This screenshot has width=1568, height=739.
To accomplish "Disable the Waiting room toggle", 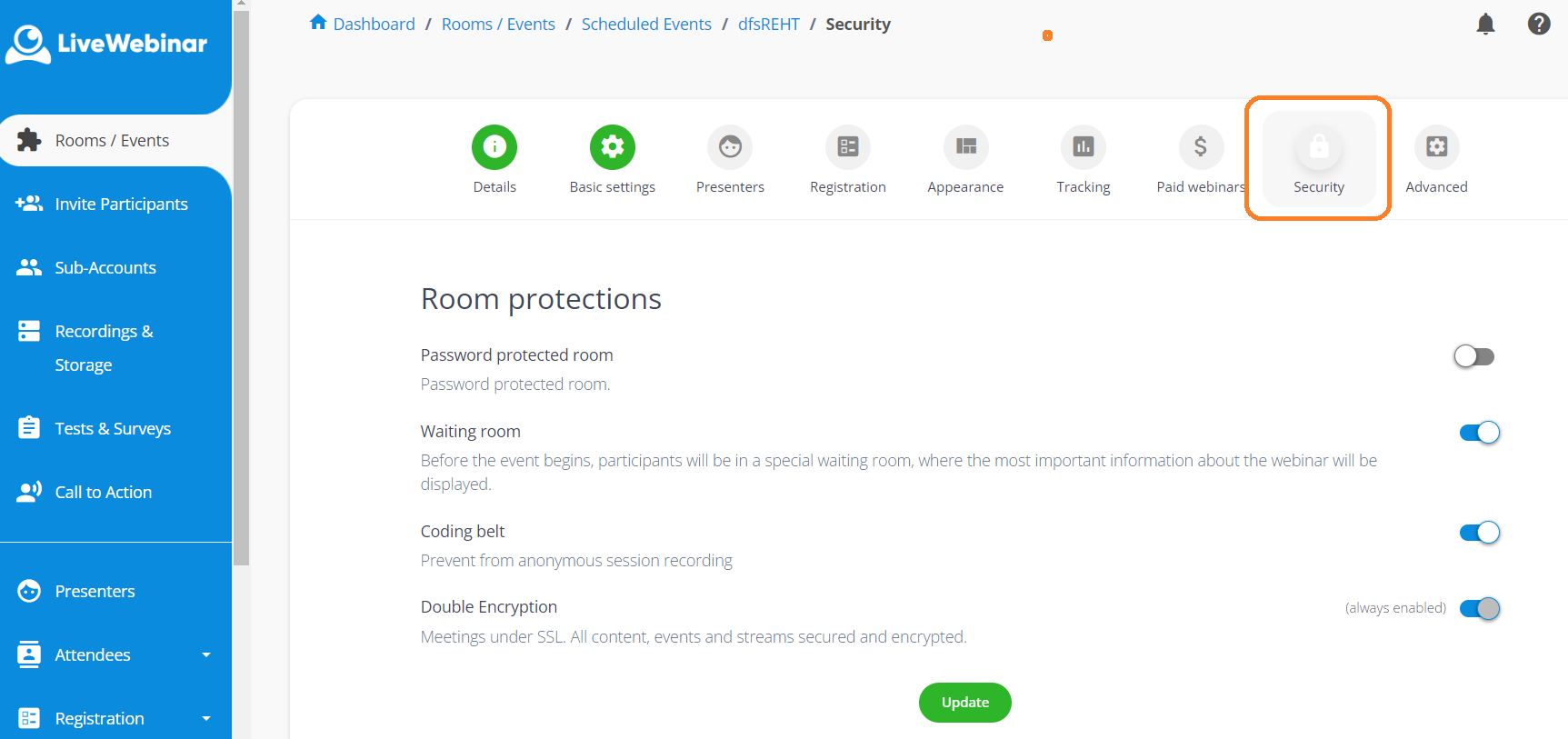I will pyautogui.click(x=1479, y=433).
